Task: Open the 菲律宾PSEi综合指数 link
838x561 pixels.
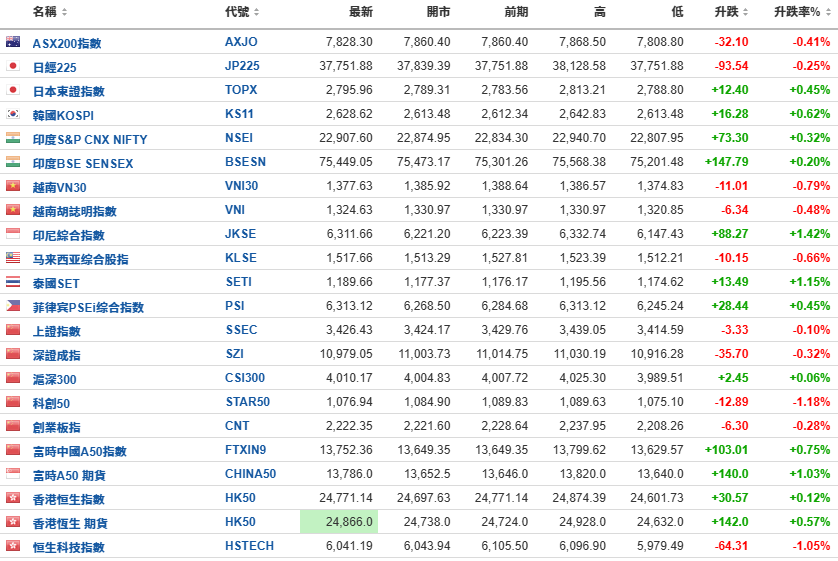Action: click(x=88, y=308)
